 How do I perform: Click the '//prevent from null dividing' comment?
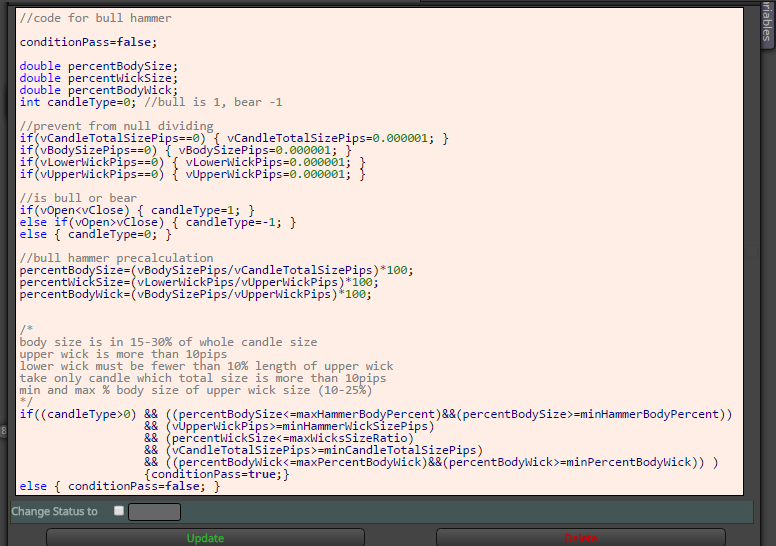coord(116,126)
